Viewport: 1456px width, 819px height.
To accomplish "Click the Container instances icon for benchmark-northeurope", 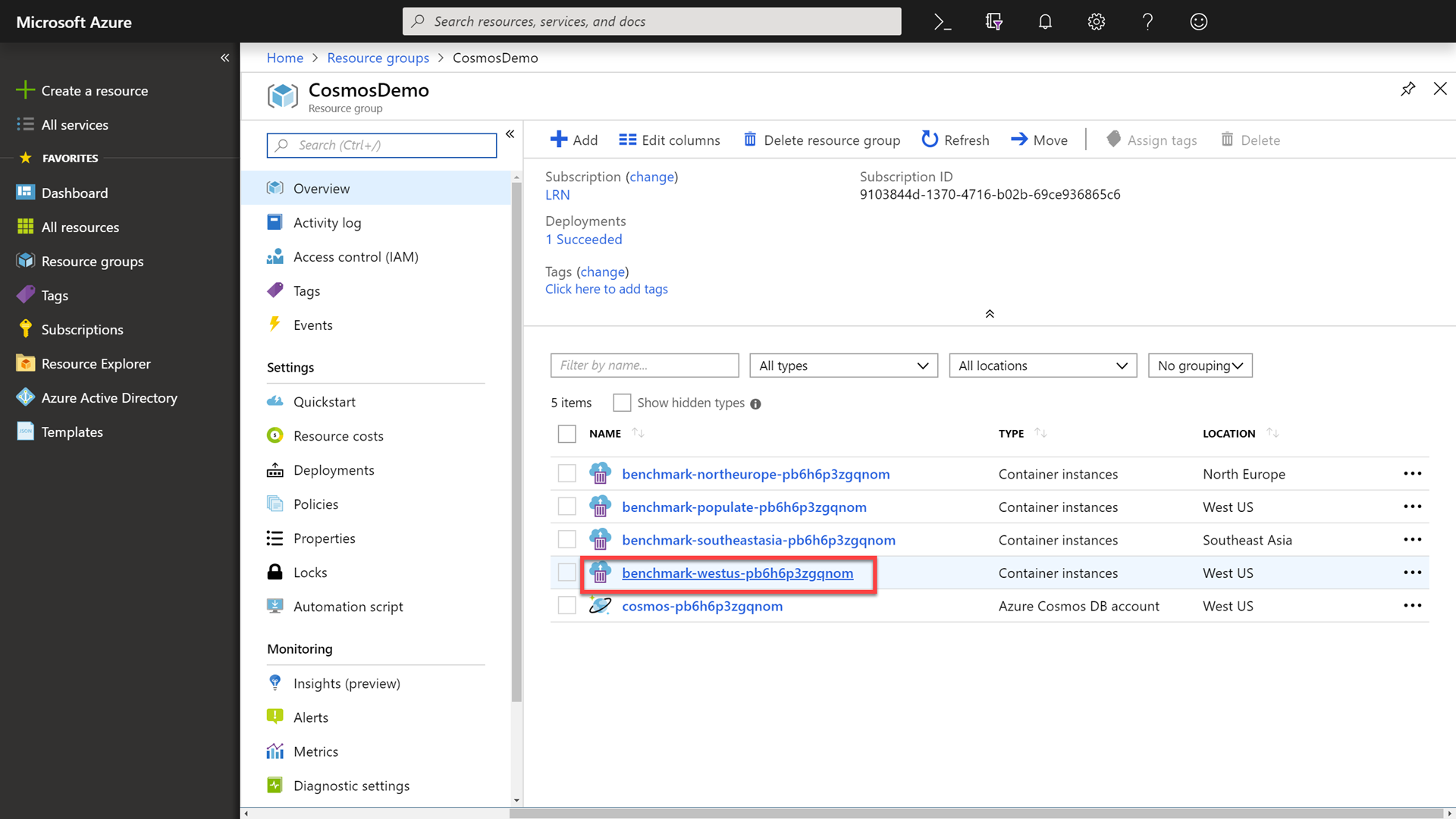I will click(x=600, y=473).
